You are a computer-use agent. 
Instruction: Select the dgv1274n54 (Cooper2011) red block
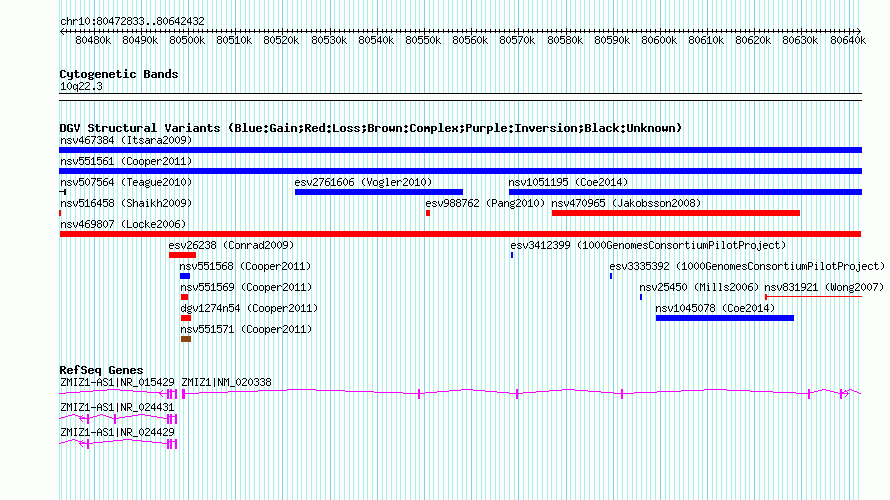click(x=186, y=318)
